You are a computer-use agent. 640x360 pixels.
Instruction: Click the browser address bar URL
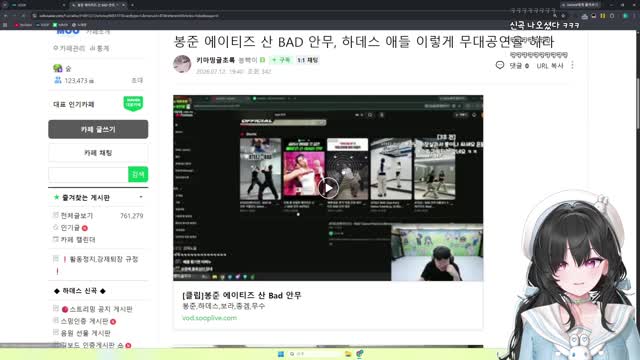129,16
